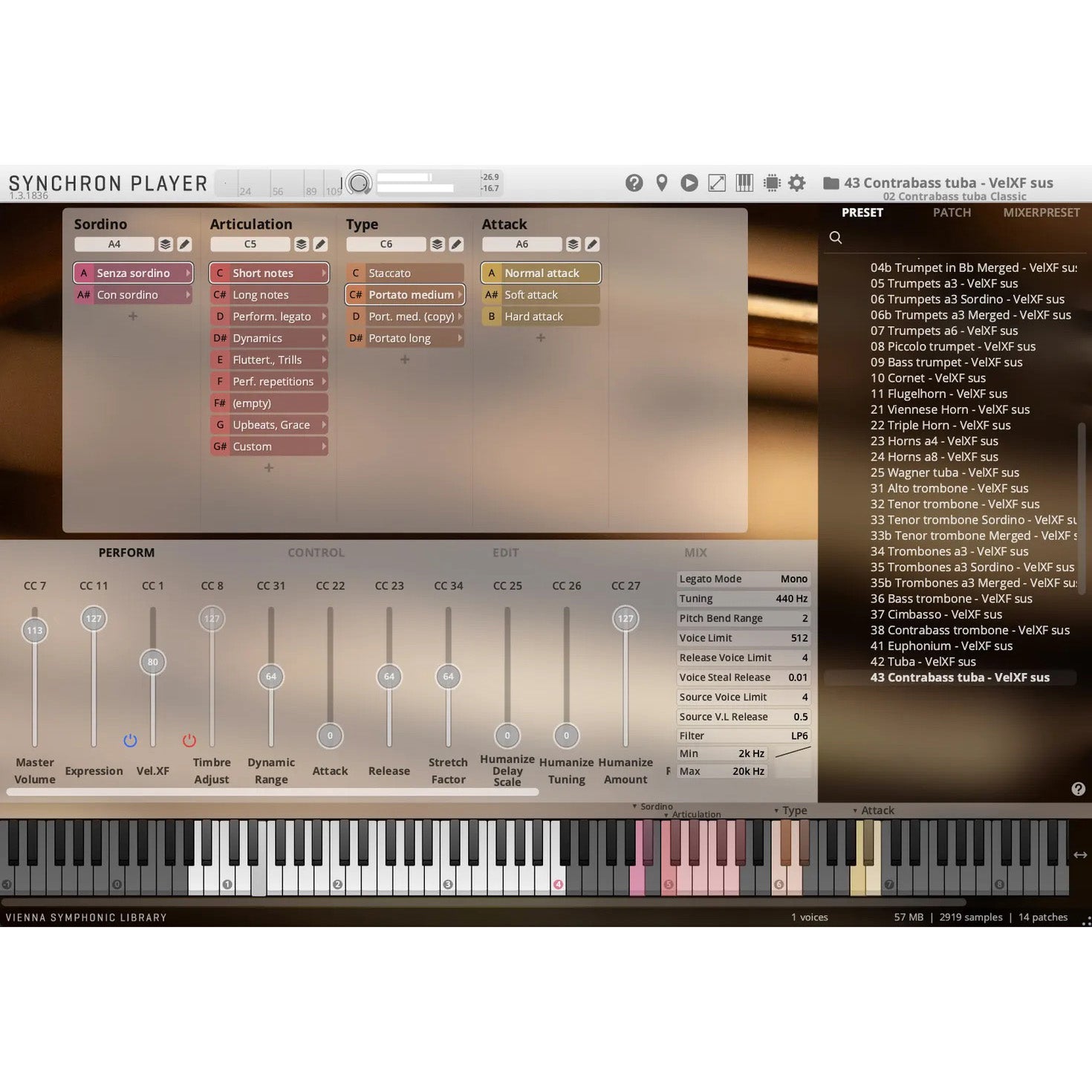The width and height of the screenshot is (1092, 1092).
Task: Open settings with the gear icon
Action: click(x=797, y=183)
